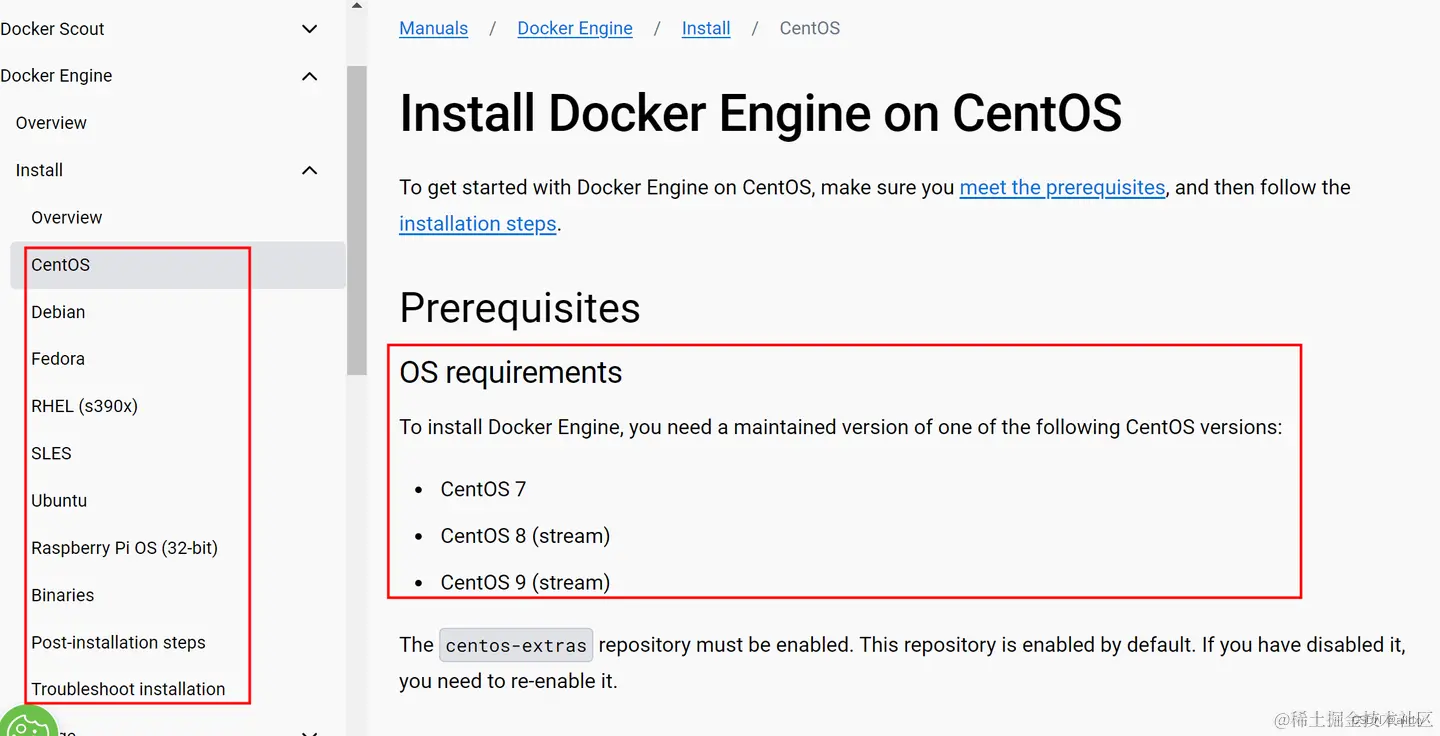The width and height of the screenshot is (1440, 736).
Task: Collapse the Install subsection chevron
Action: click(x=310, y=171)
